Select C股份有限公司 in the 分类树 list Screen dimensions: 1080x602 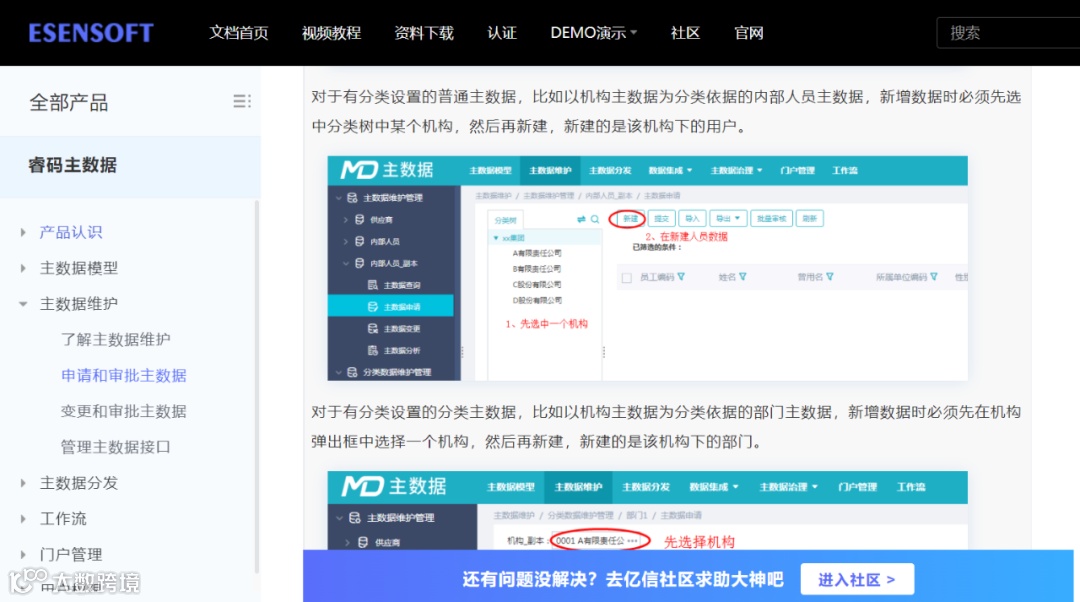(x=537, y=284)
